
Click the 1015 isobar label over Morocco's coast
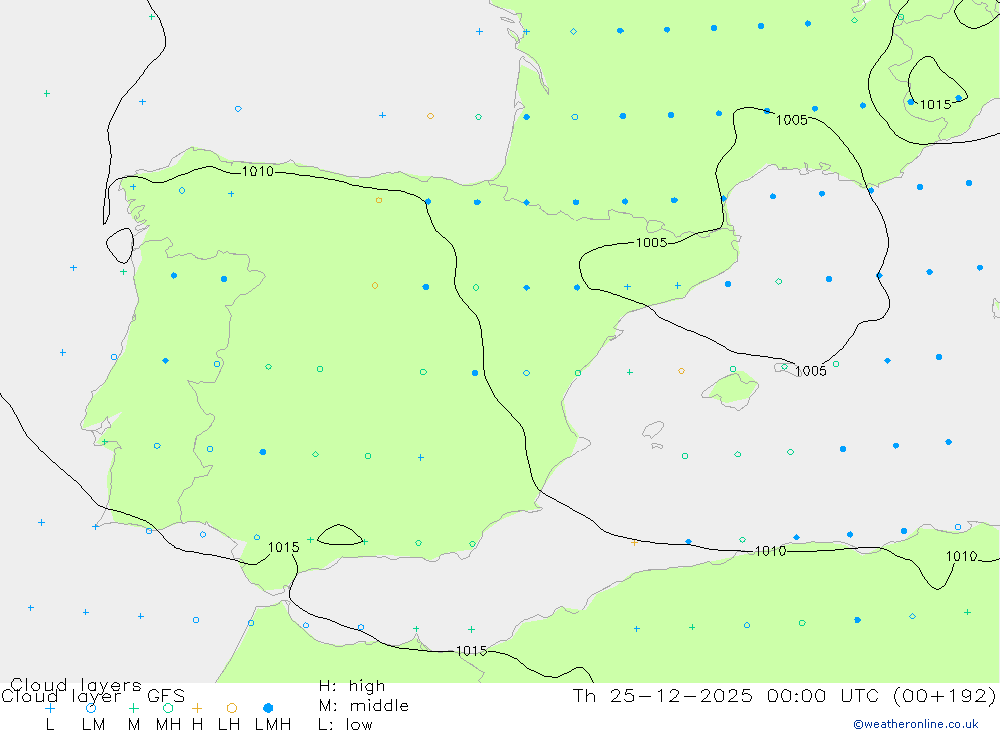point(471,651)
